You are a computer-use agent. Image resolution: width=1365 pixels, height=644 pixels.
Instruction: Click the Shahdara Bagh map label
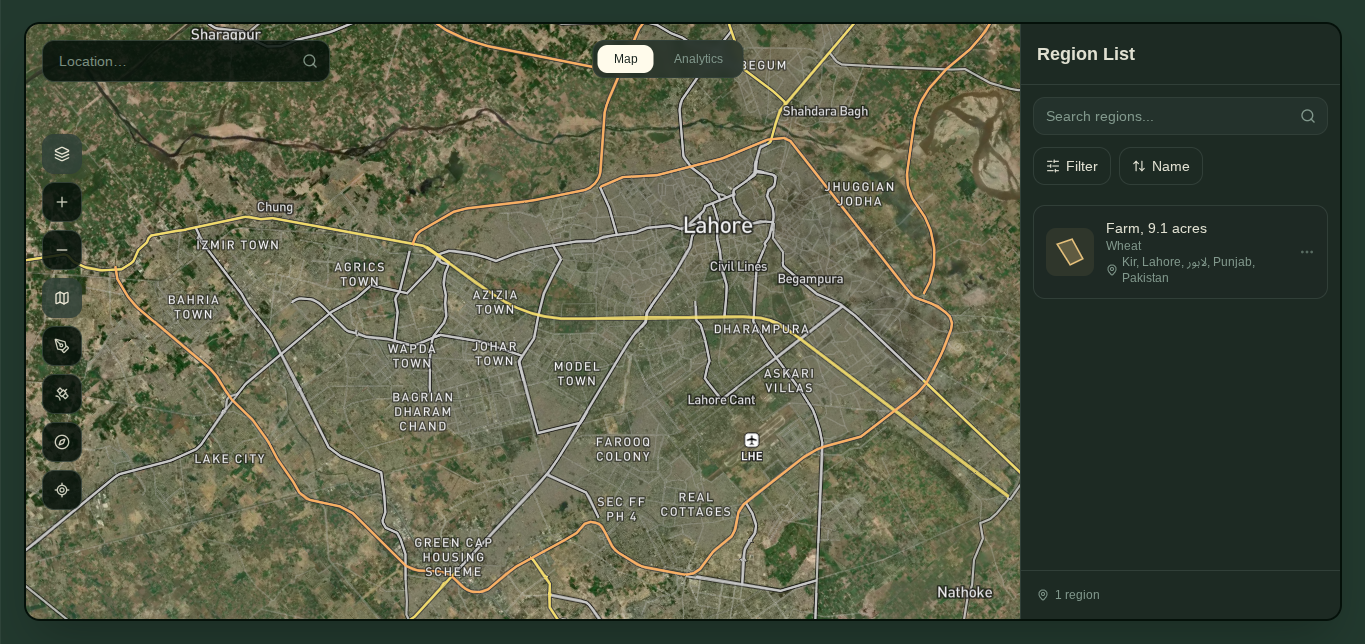coord(826,111)
